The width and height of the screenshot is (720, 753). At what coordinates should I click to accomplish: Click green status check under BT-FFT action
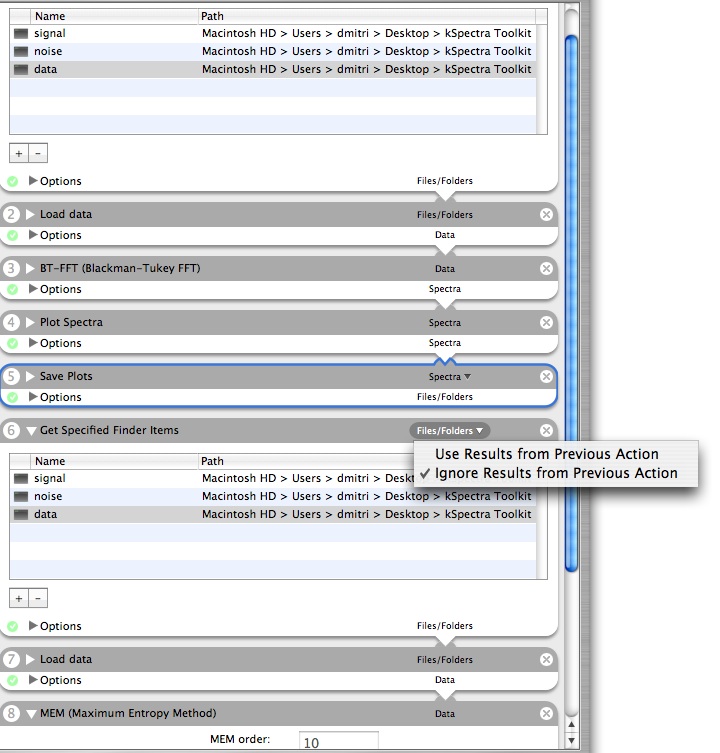12,289
